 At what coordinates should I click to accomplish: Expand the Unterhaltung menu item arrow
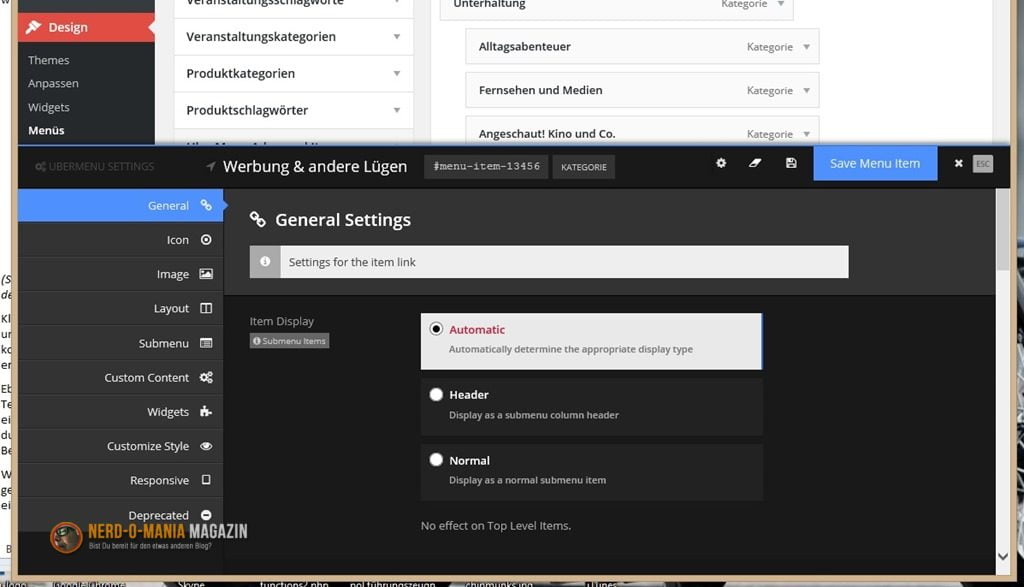point(781,4)
